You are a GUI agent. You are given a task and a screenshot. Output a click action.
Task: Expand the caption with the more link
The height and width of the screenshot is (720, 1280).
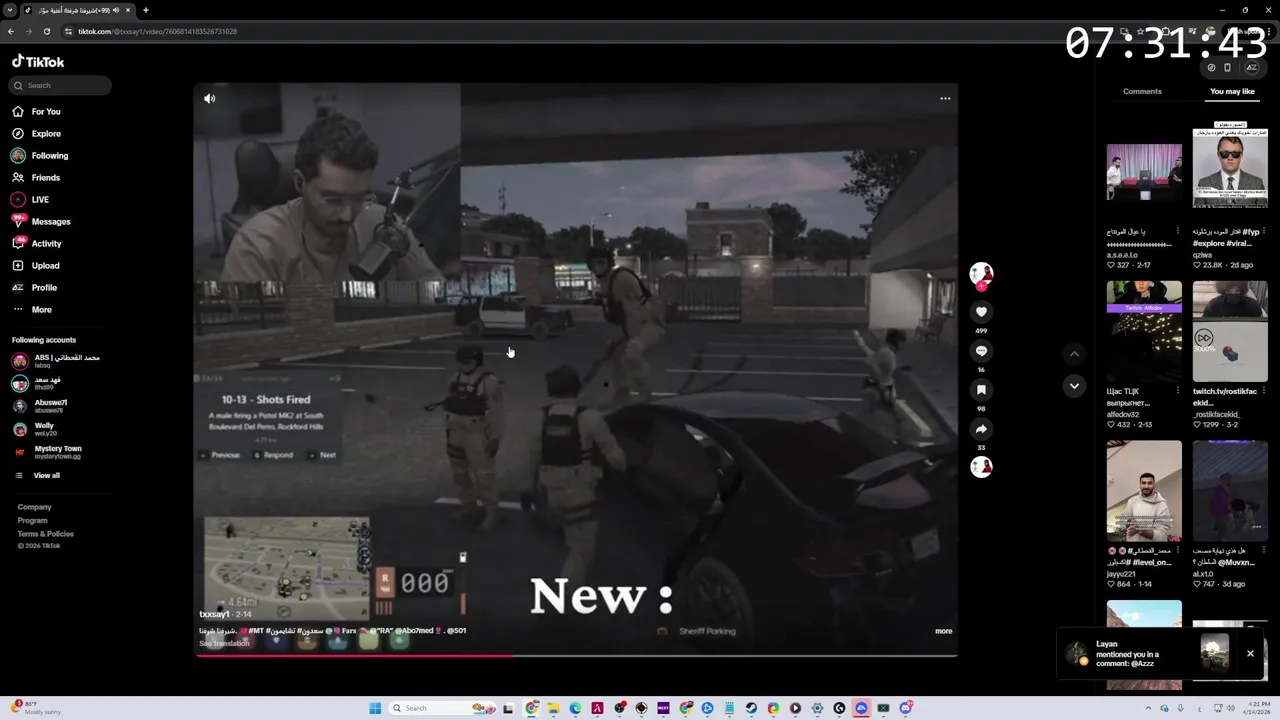(943, 631)
